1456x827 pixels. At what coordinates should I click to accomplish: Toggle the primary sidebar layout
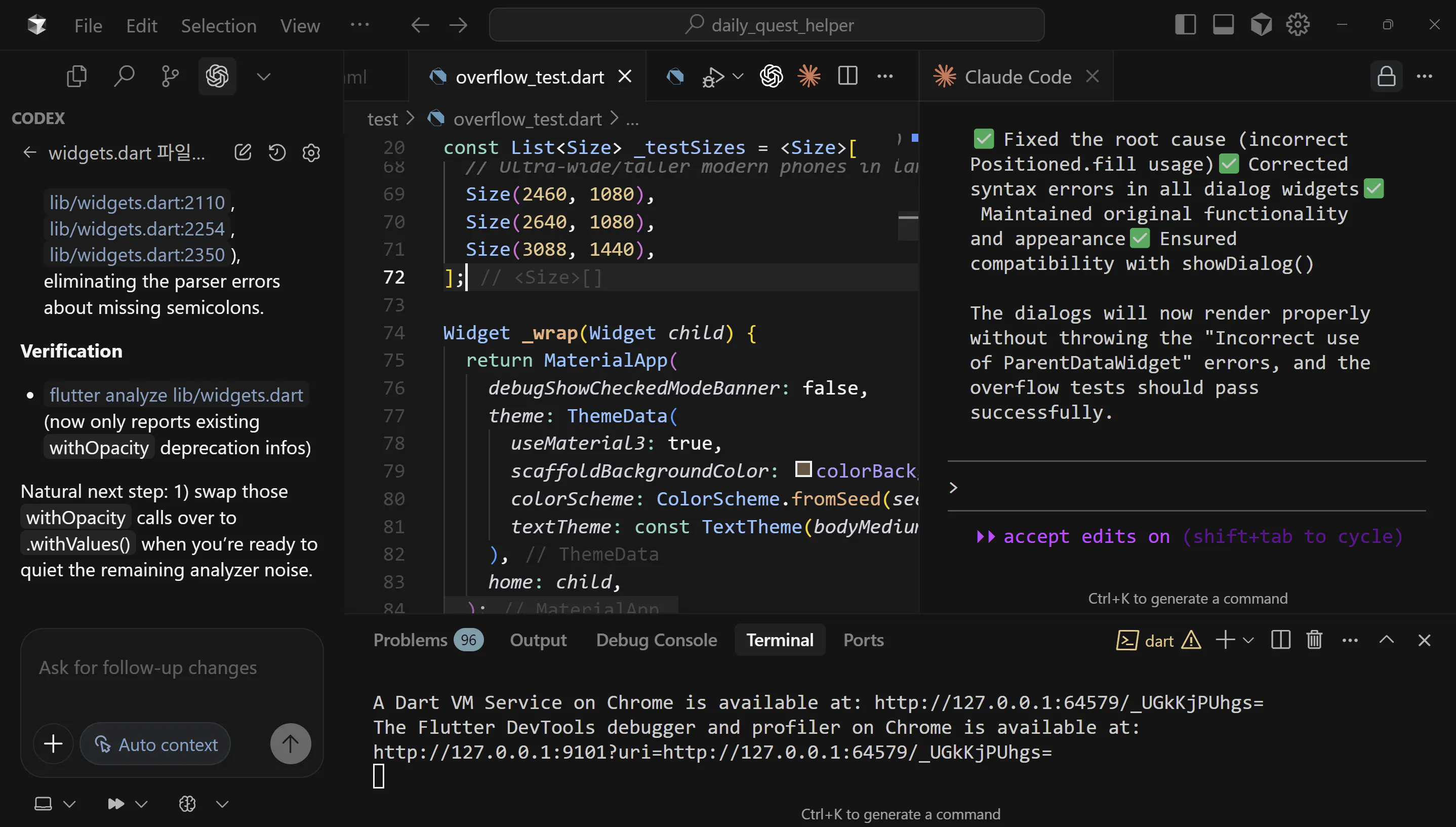1185,25
